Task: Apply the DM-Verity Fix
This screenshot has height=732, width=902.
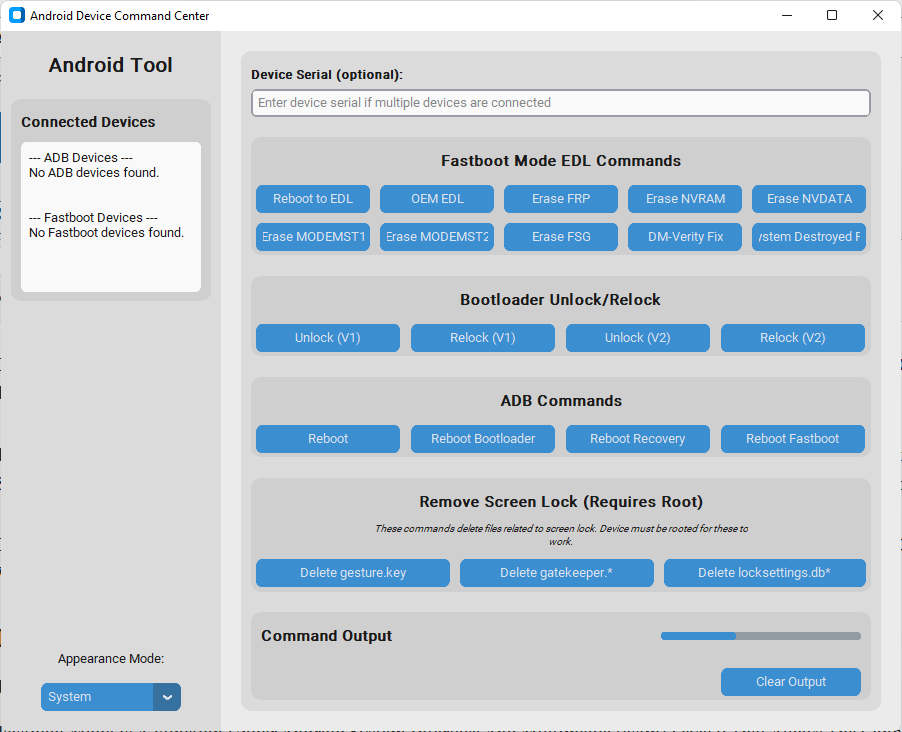Action: pos(684,237)
